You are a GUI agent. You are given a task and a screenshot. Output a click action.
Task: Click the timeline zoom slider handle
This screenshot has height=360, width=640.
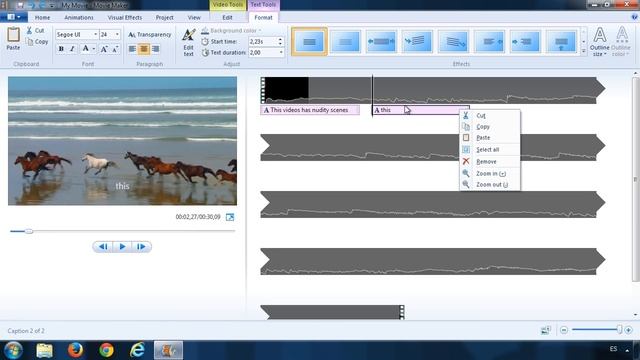pyautogui.click(x=619, y=329)
